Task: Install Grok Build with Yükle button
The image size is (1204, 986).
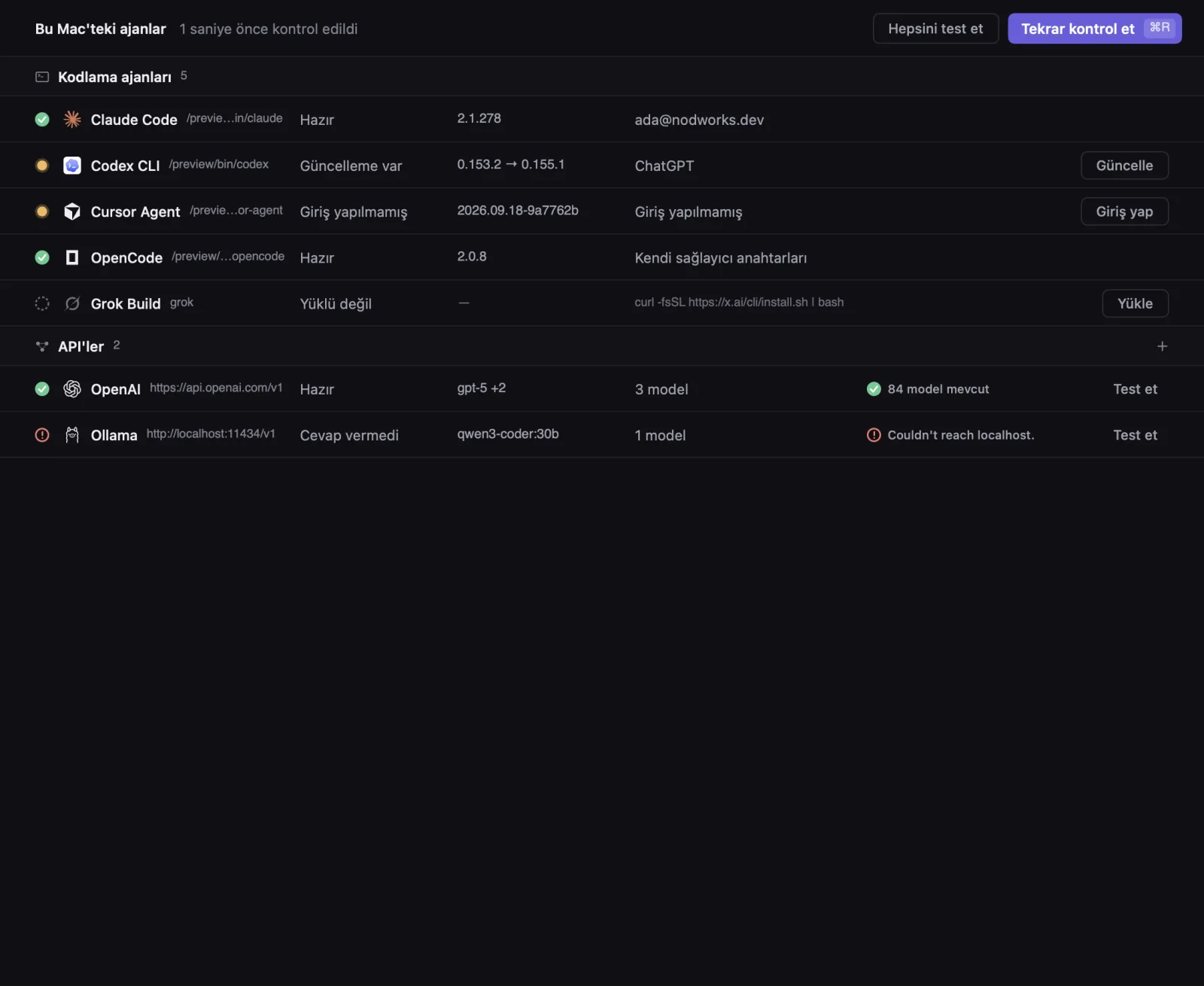Action: coord(1135,303)
